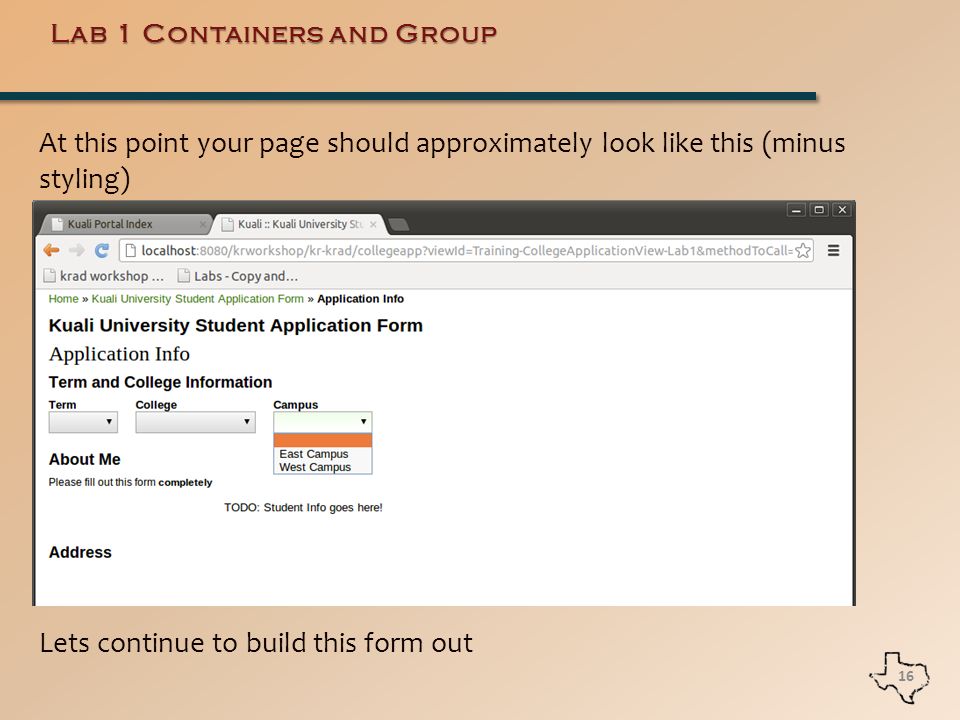Close the Kuali Portal Index tab
The width and height of the screenshot is (960, 720).
(x=203, y=225)
